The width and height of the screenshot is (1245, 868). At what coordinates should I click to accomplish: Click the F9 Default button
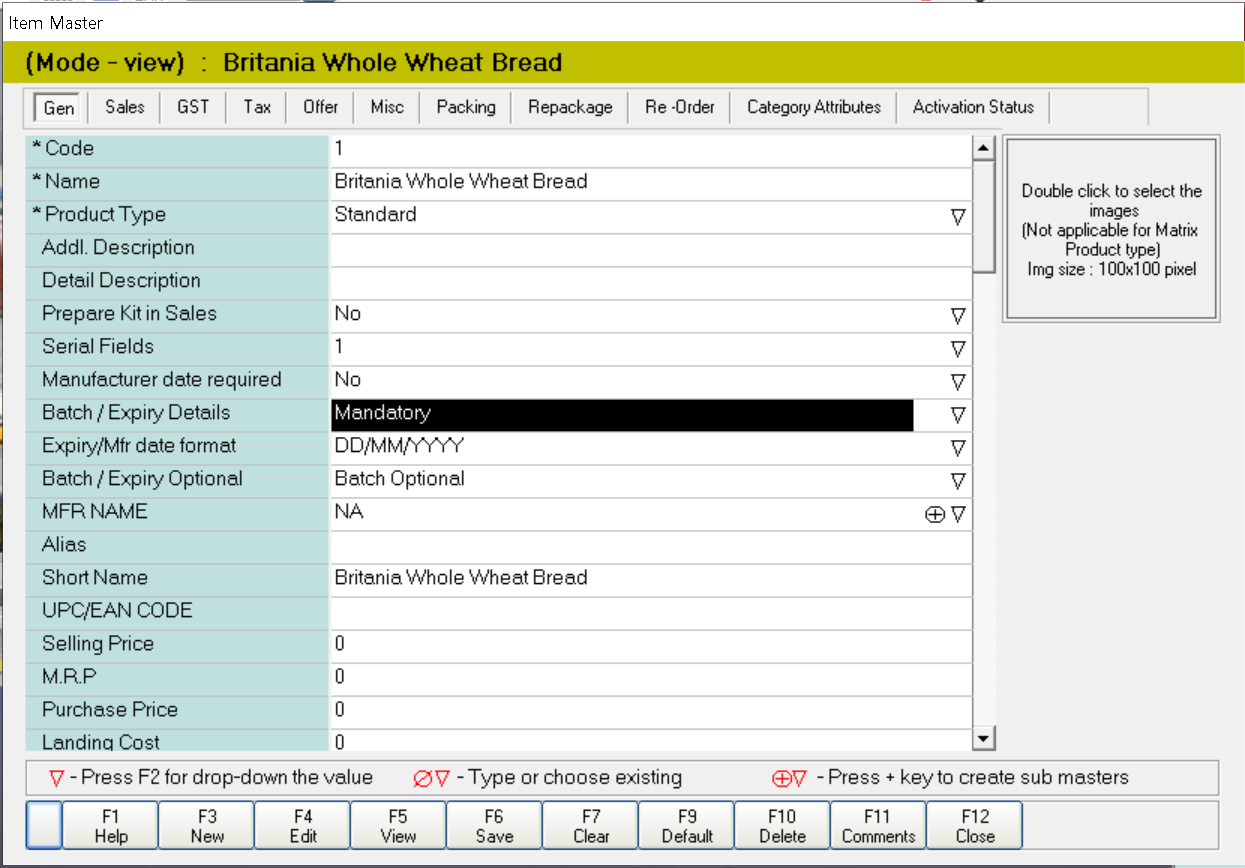pos(687,826)
